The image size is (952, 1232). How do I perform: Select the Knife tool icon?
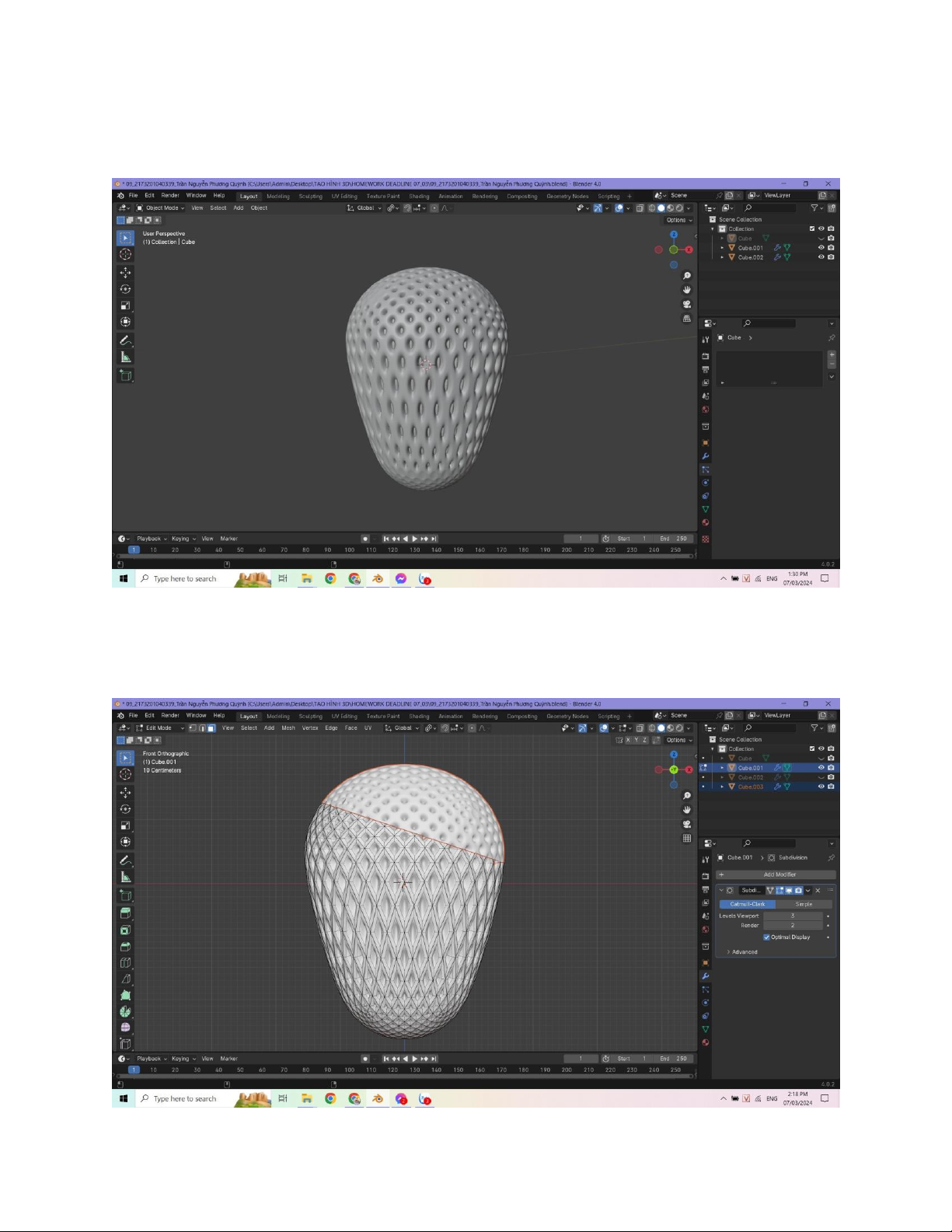(125, 979)
